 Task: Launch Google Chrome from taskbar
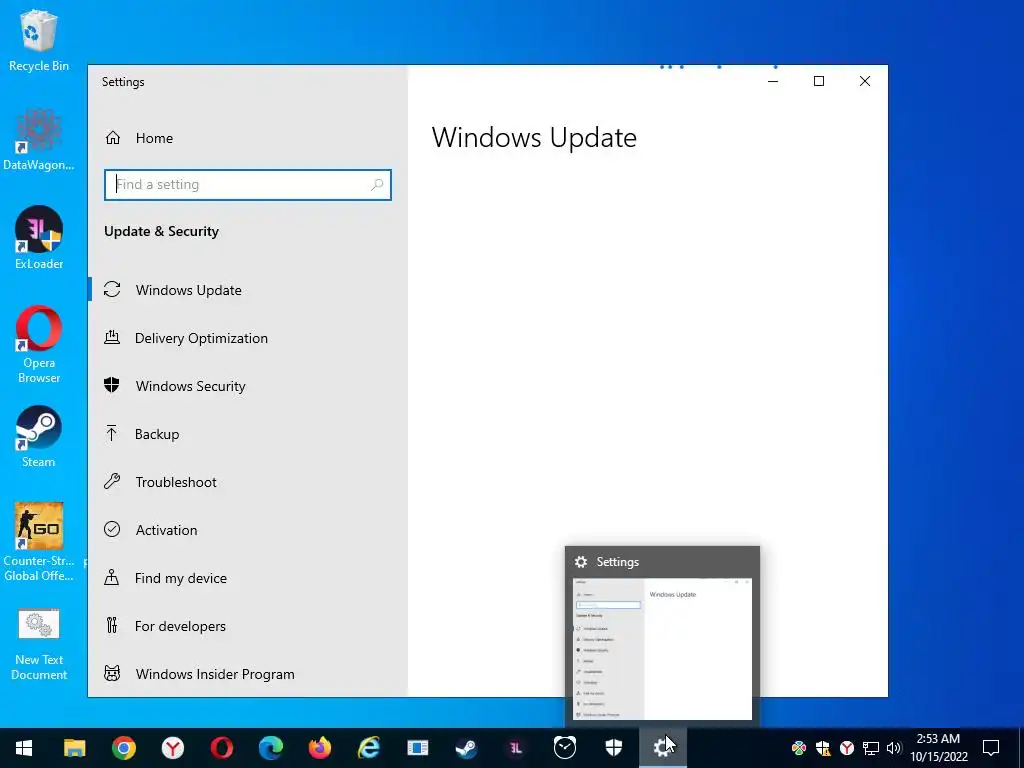pos(123,748)
